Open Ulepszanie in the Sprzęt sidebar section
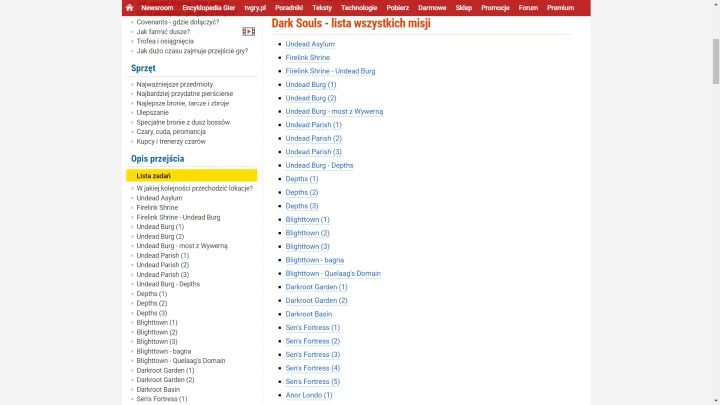The image size is (720, 405). point(153,112)
